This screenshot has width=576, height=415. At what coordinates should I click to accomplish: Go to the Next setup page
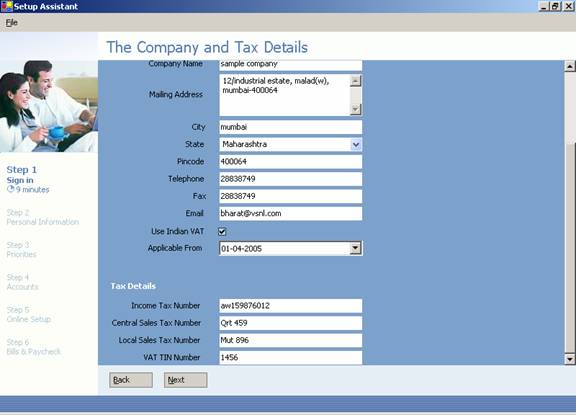click(x=186, y=380)
